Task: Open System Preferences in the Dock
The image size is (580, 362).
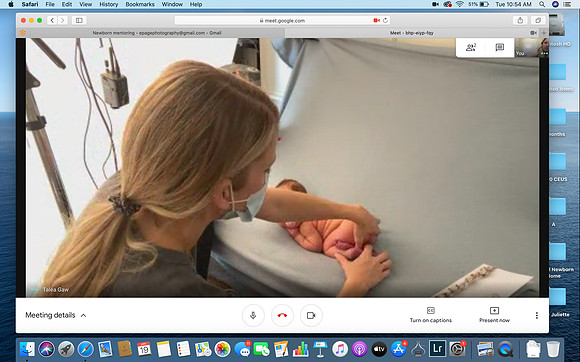Action: [x=457, y=349]
